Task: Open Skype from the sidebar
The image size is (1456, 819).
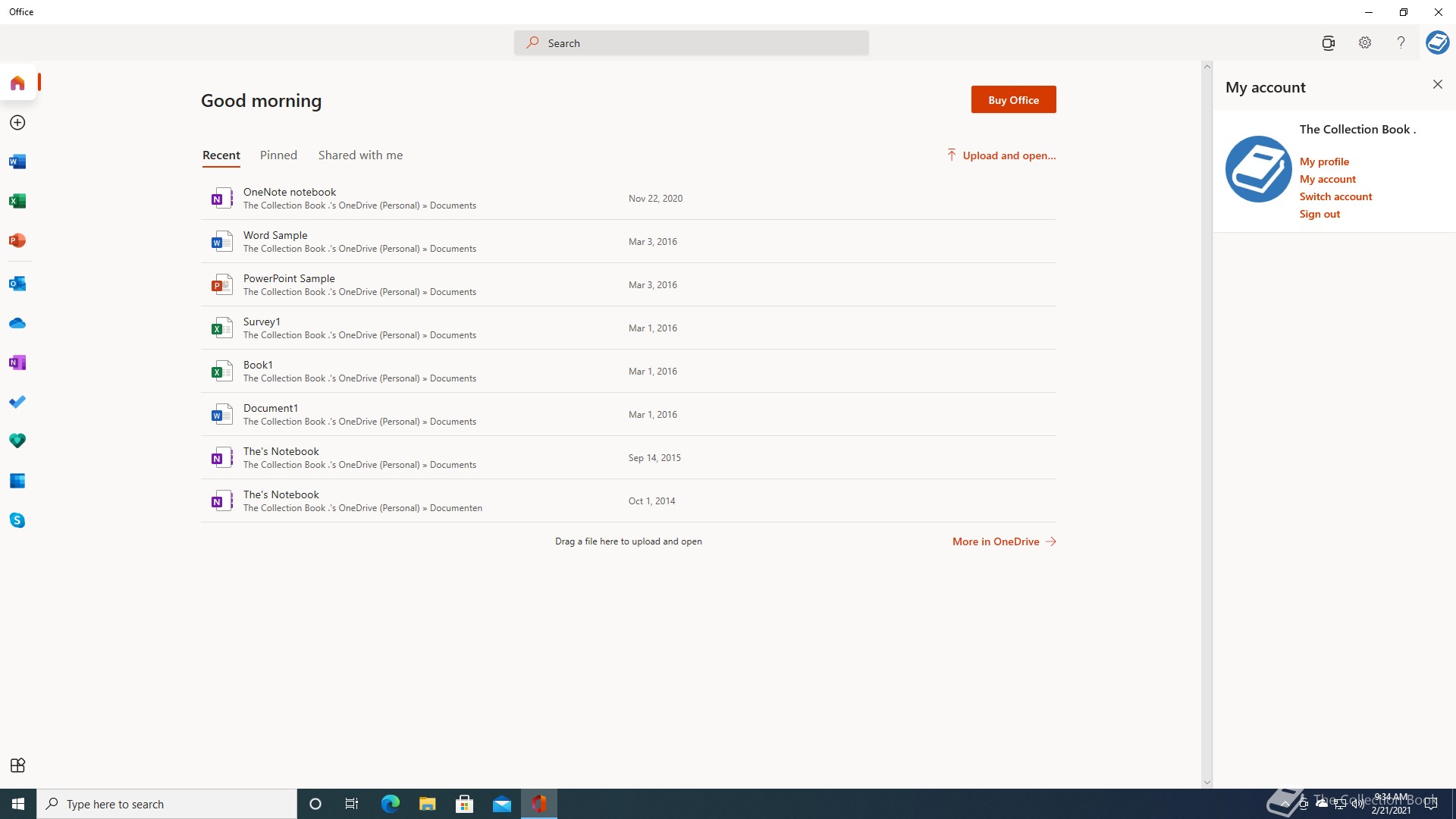Action: [17, 520]
